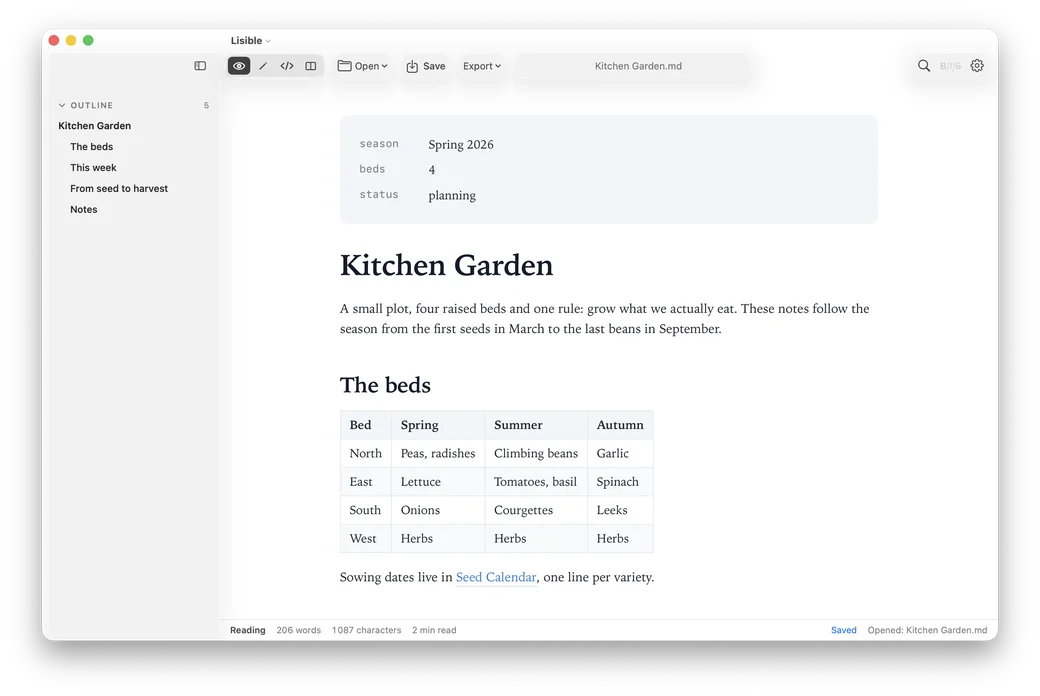Click the 206 words status entry
The width and height of the screenshot is (1040, 696).
point(298,630)
